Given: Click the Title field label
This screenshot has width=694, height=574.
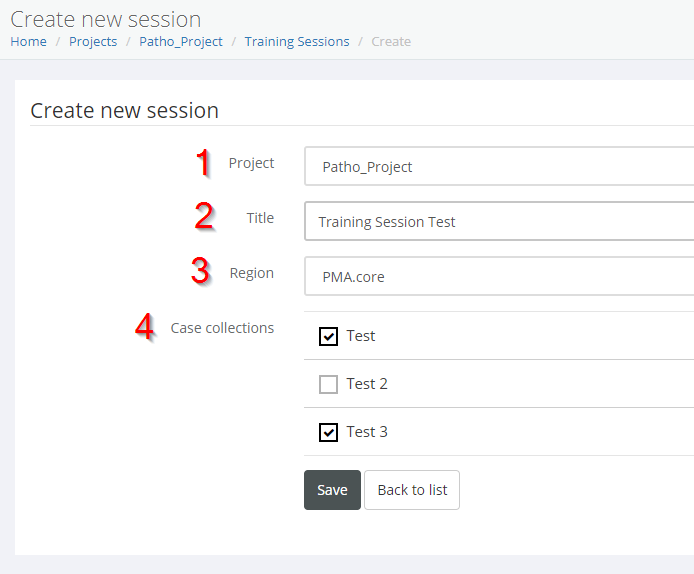Looking at the screenshot, I should [260, 218].
